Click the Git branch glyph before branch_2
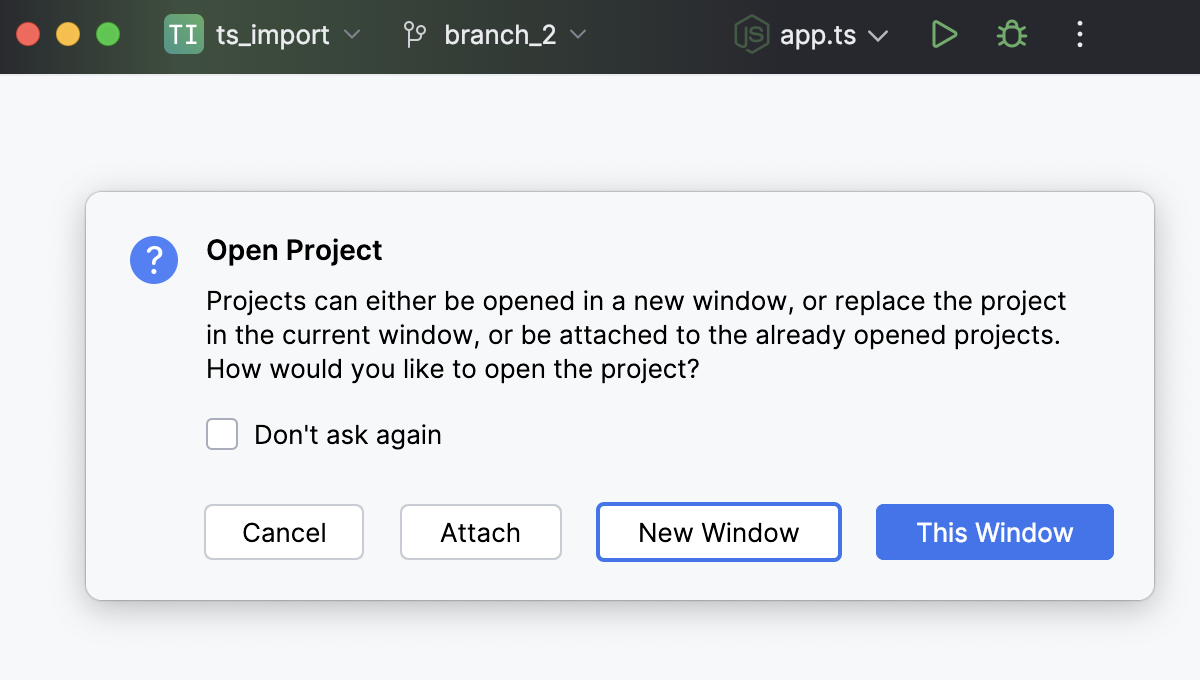The width and height of the screenshot is (1200, 680). coord(414,34)
